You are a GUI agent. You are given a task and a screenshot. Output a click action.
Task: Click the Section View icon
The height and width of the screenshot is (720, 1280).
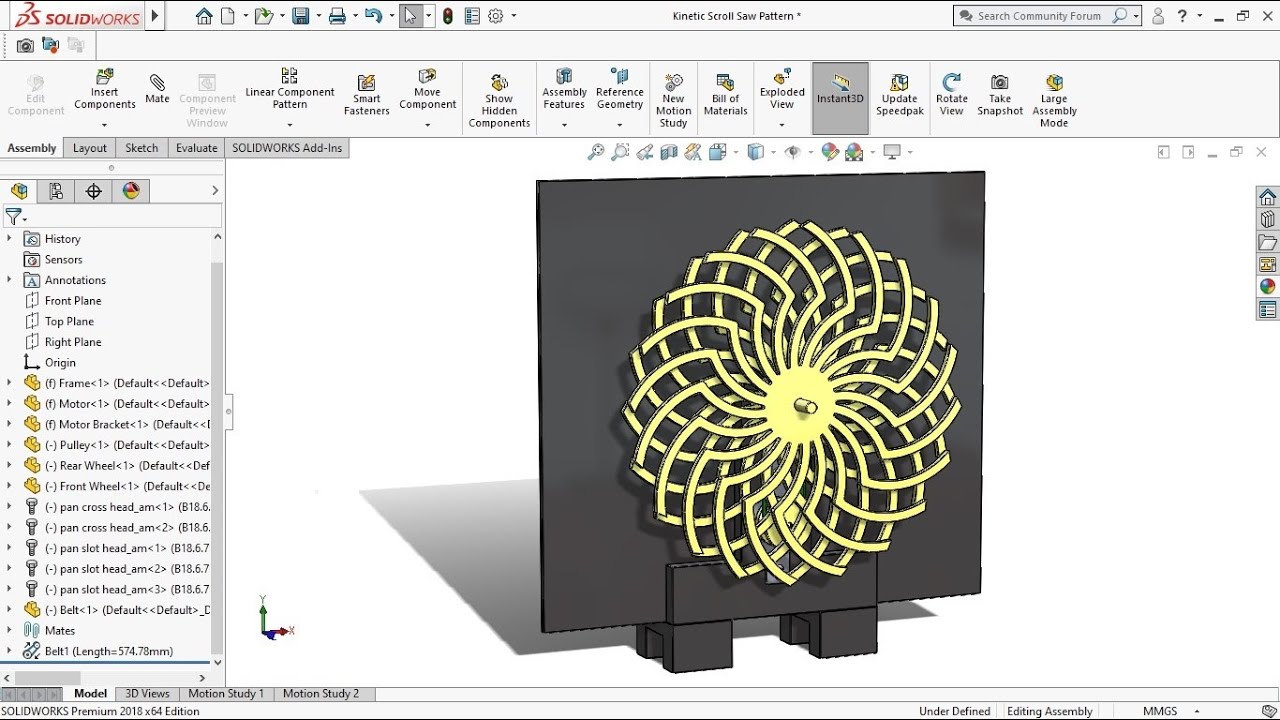669,152
